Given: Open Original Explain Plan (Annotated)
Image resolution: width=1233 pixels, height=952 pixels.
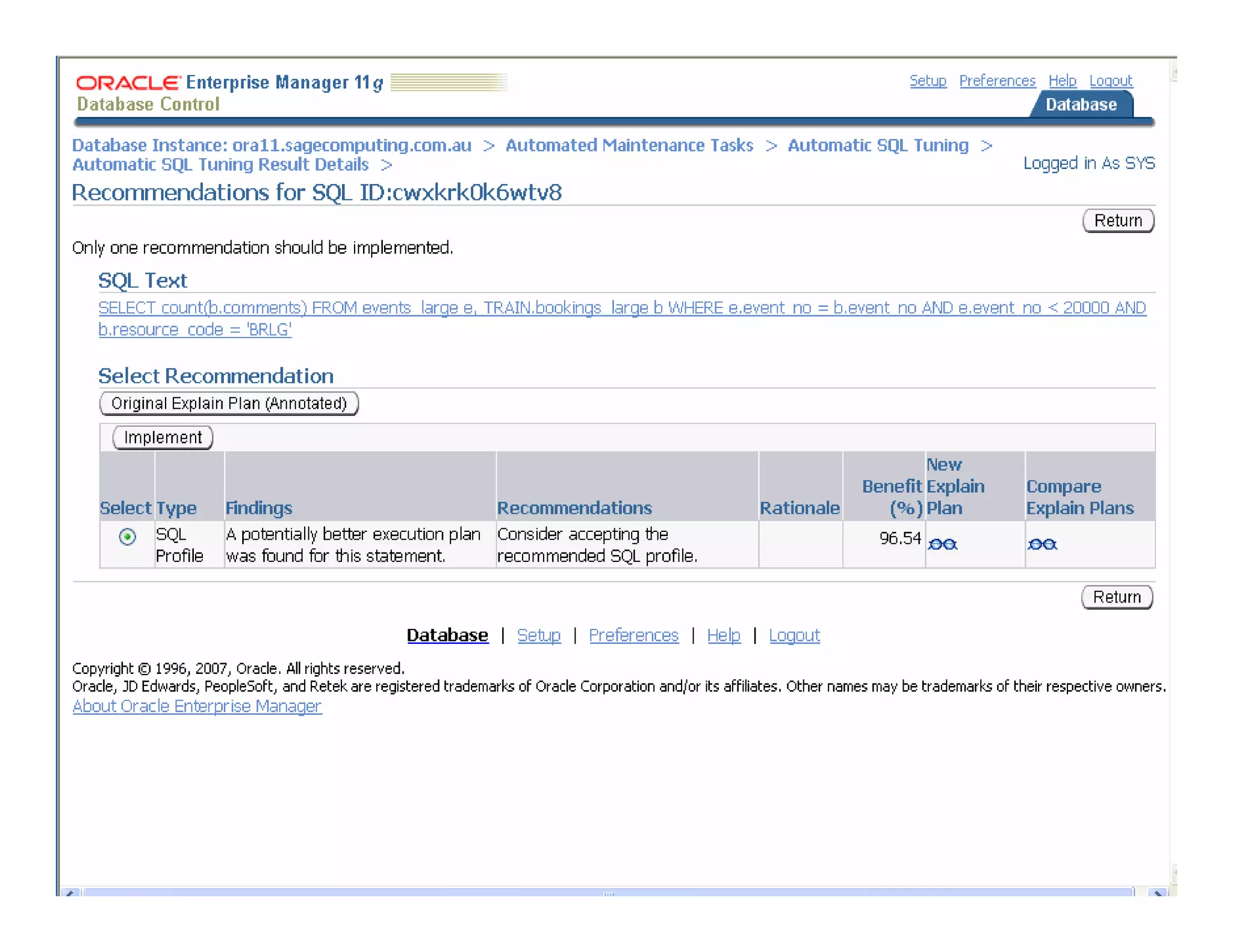Looking at the screenshot, I should click(229, 403).
